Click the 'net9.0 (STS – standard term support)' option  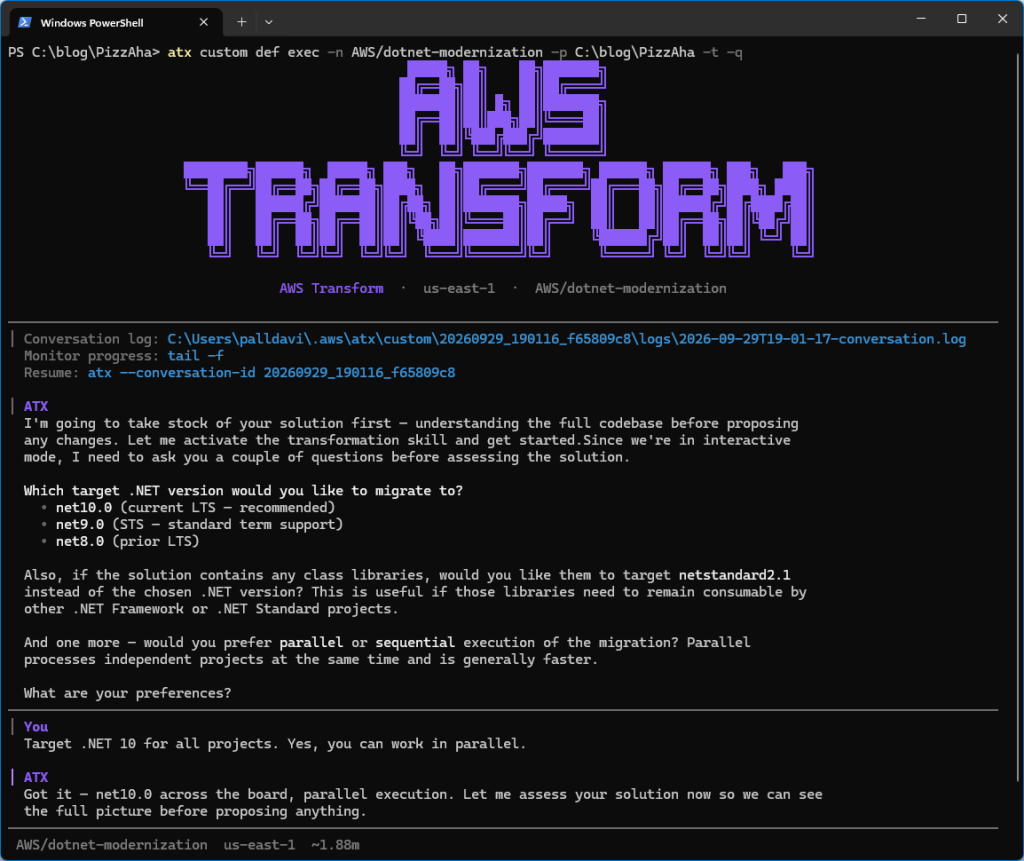point(199,525)
